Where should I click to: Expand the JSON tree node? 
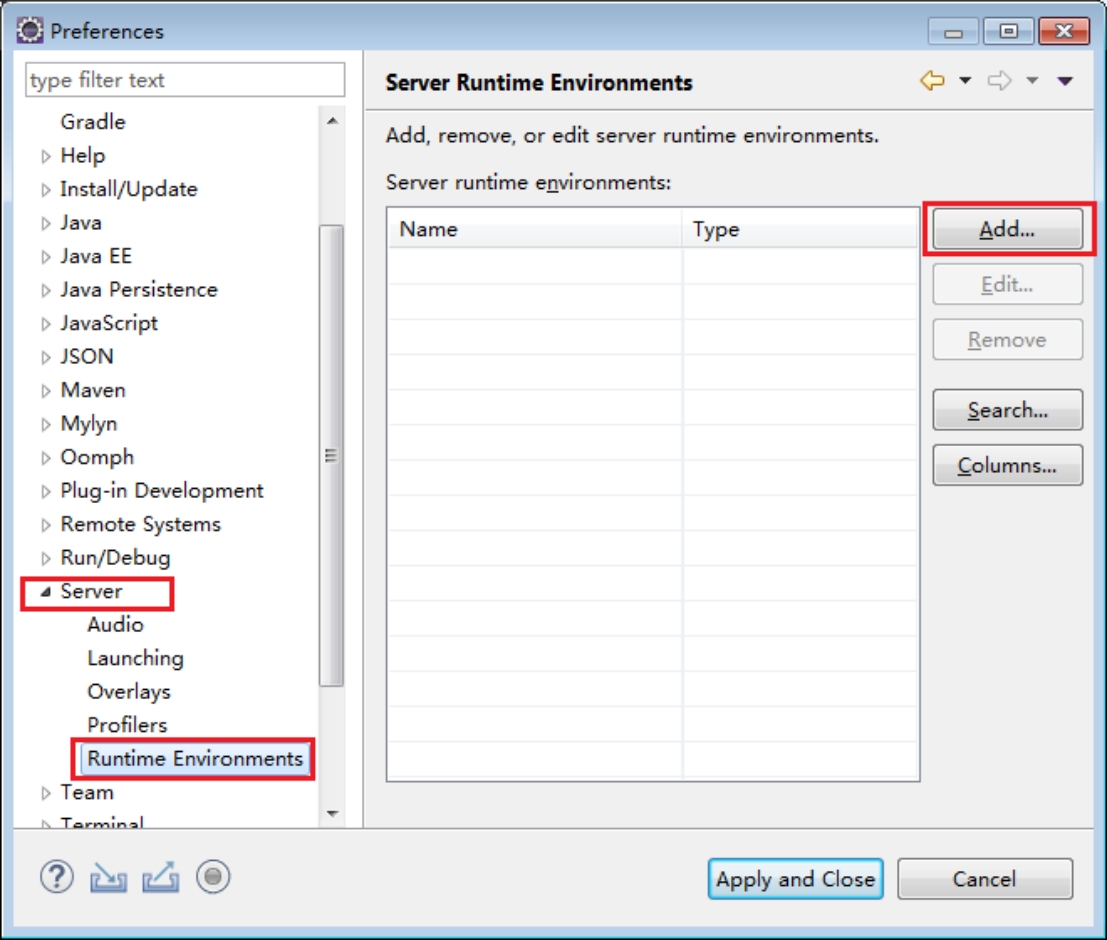46,357
